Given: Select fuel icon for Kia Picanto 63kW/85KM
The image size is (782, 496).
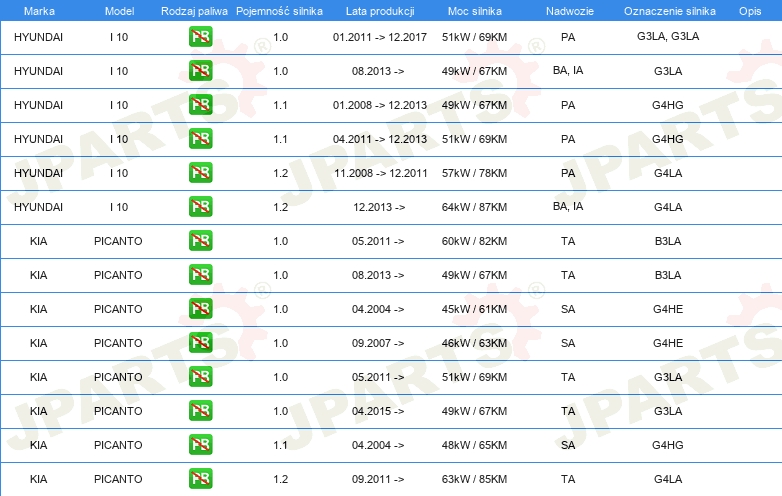Looking at the screenshot, I should [200, 479].
